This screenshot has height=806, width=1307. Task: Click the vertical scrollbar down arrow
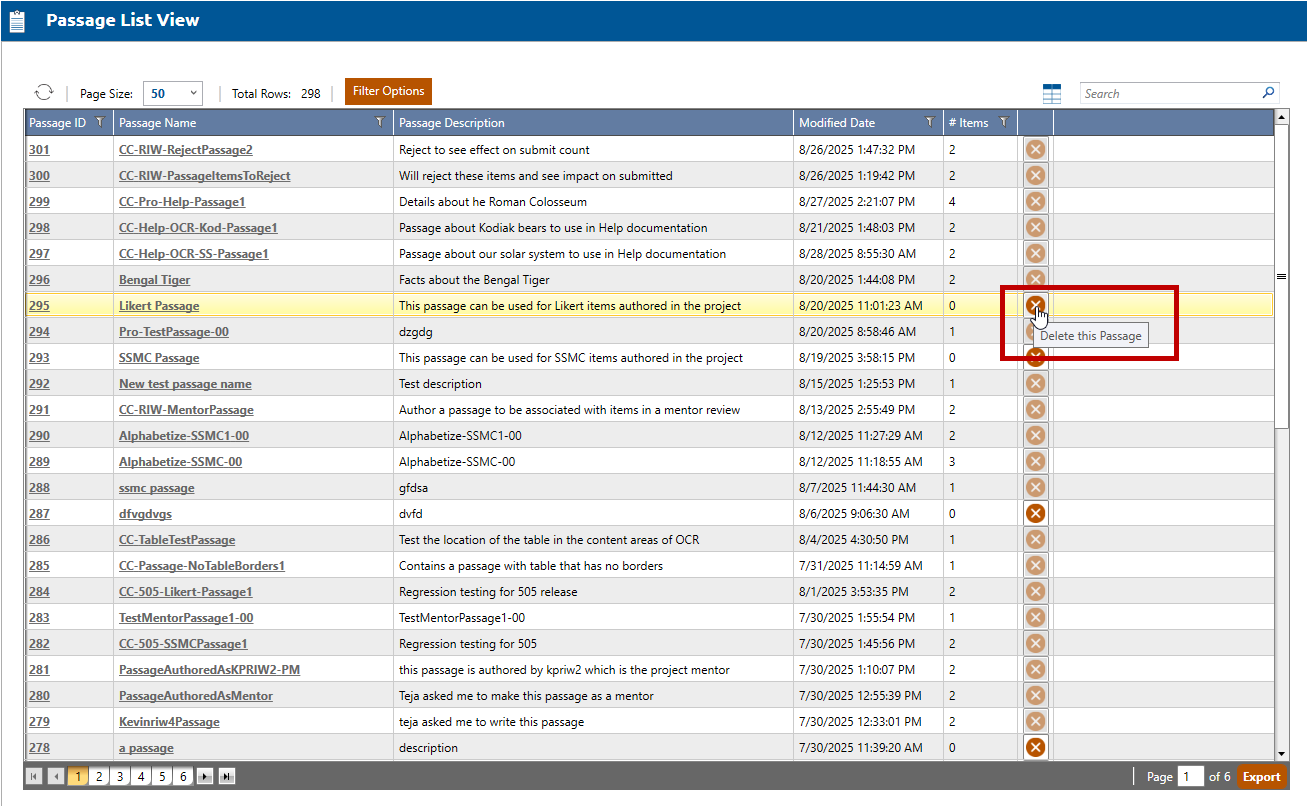click(1281, 753)
